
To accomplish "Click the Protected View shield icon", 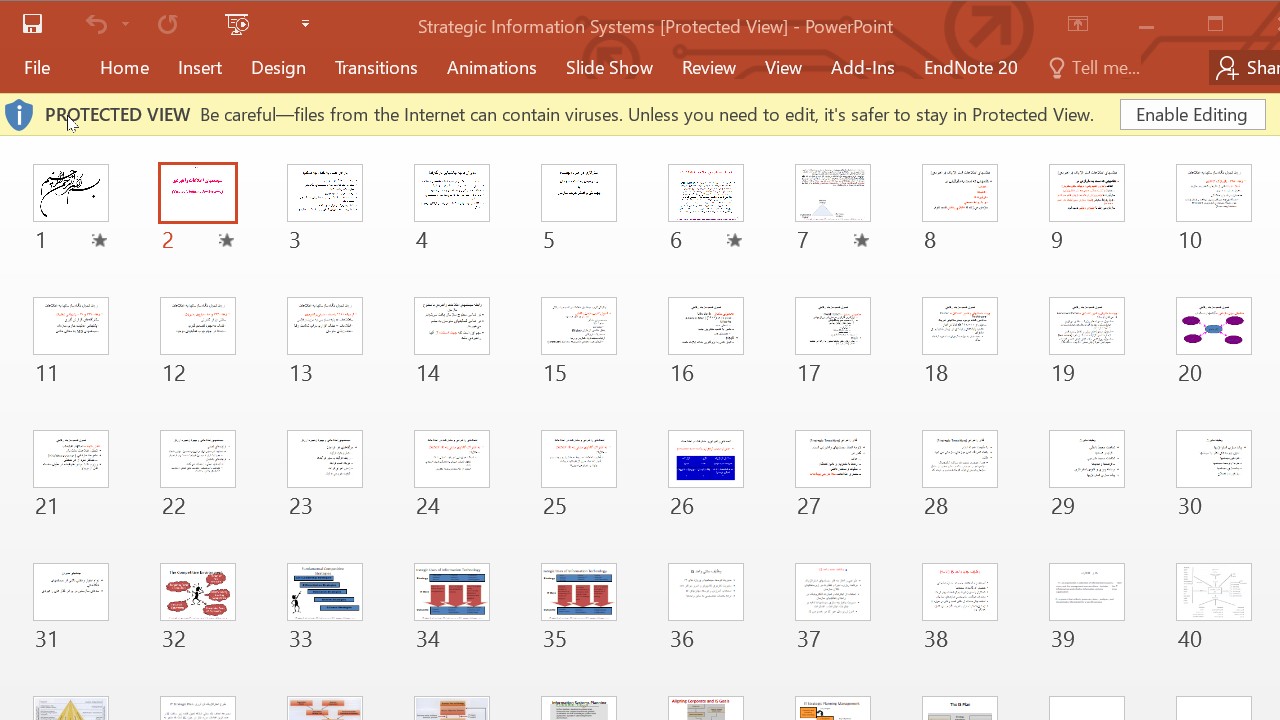I will (x=19, y=115).
